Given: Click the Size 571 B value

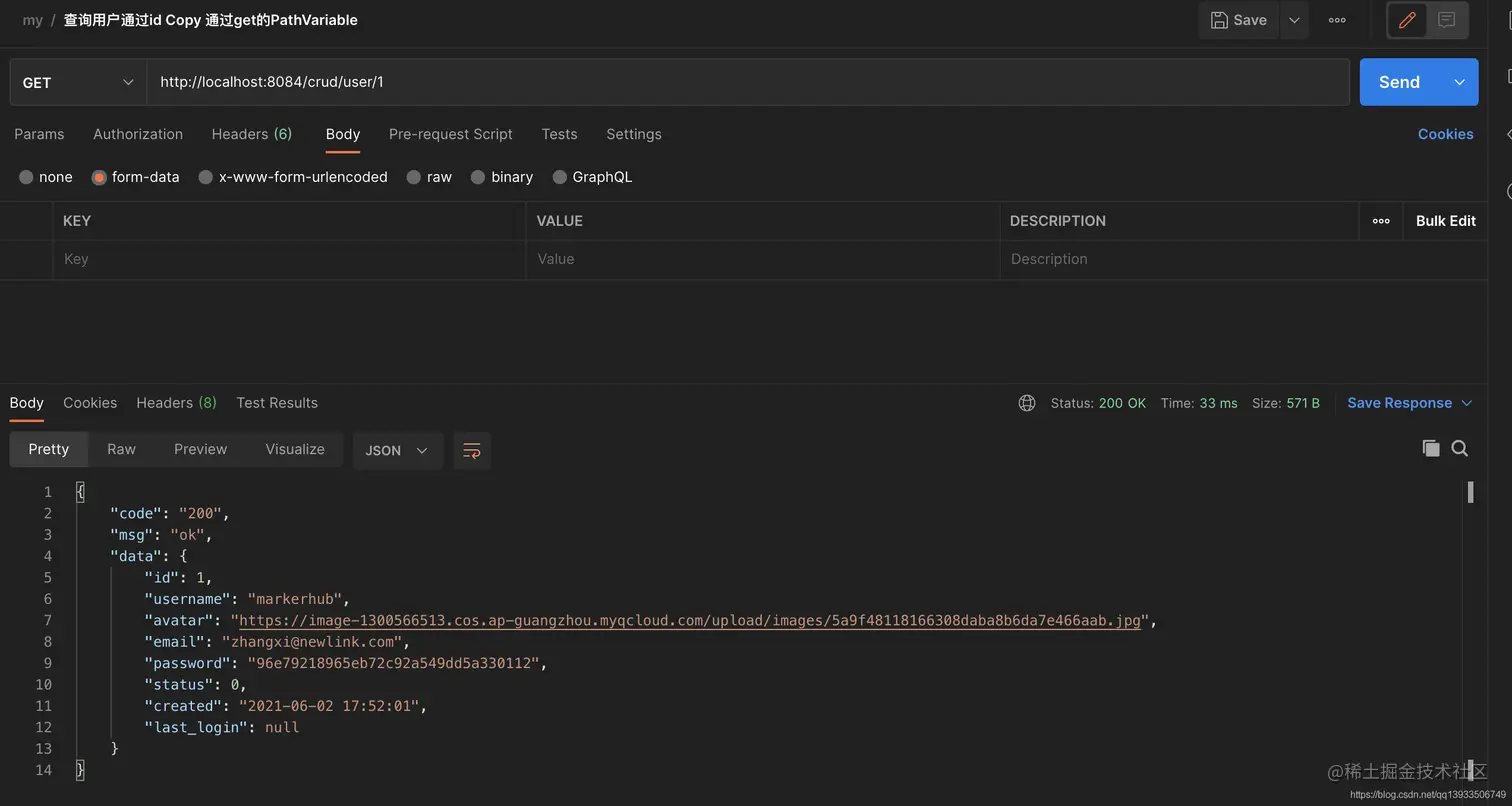Looking at the screenshot, I should click(x=1303, y=403).
